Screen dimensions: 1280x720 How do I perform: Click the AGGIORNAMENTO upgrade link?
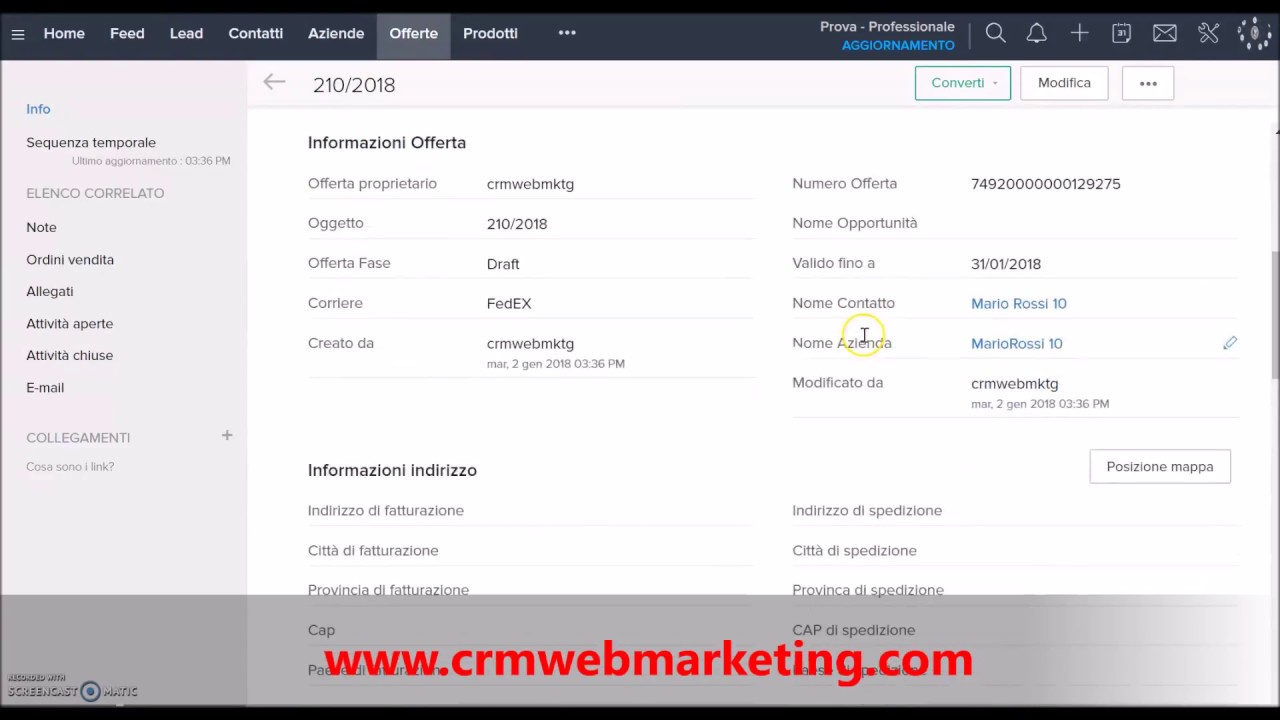[x=898, y=46]
